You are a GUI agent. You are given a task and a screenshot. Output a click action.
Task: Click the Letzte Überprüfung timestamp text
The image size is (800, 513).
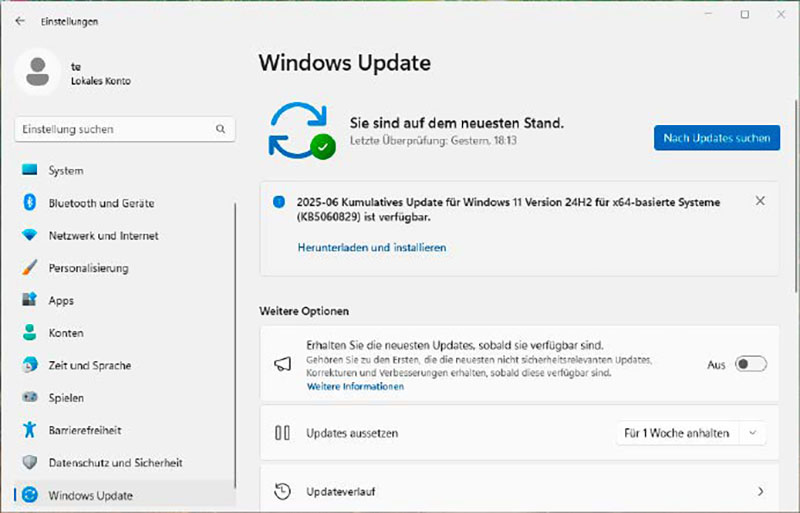433,140
